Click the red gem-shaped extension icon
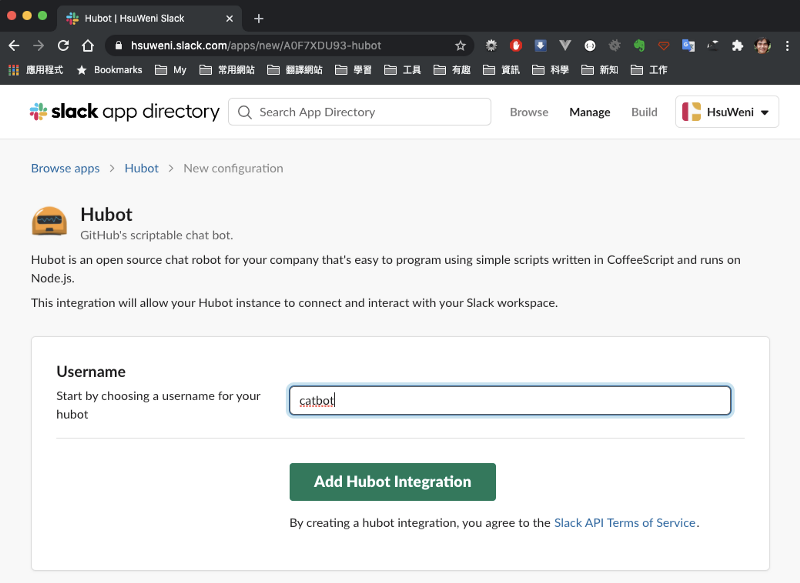The image size is (800, 583). pyautogui.click(x=663, y=45)
